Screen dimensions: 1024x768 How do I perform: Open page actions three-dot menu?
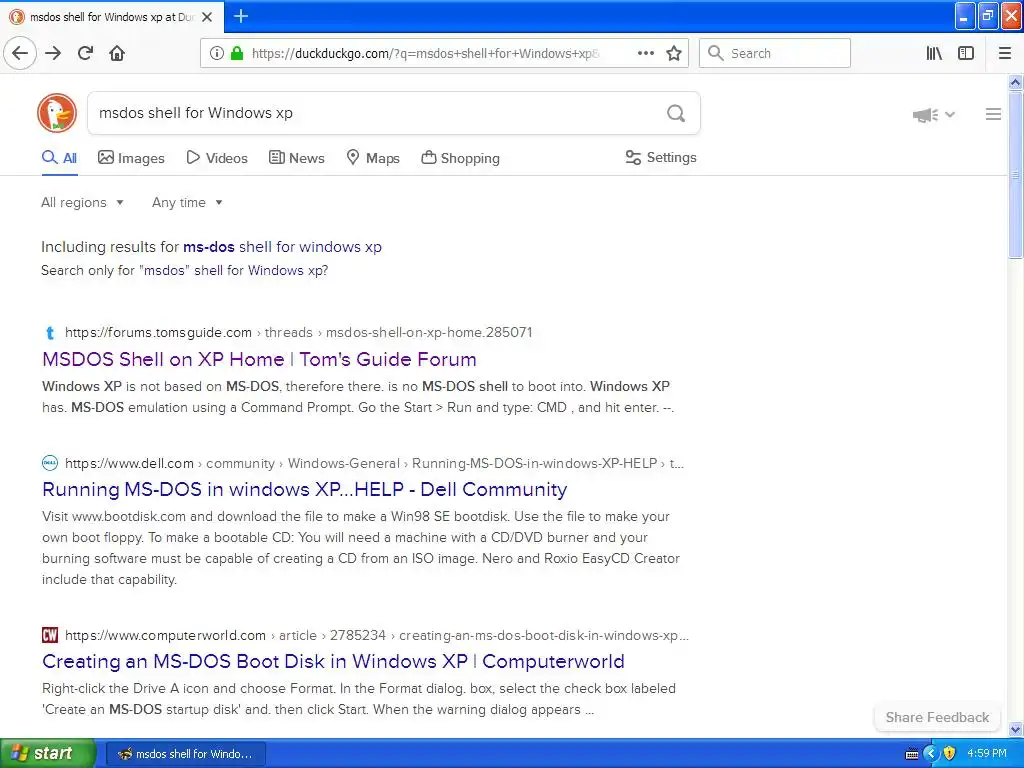tap(646, 53)
